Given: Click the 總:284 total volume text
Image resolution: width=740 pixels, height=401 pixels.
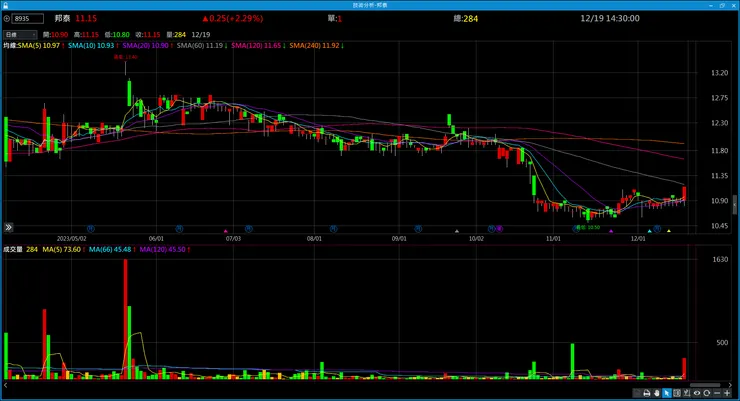Looking at the screenshot, I should point(465,19).
